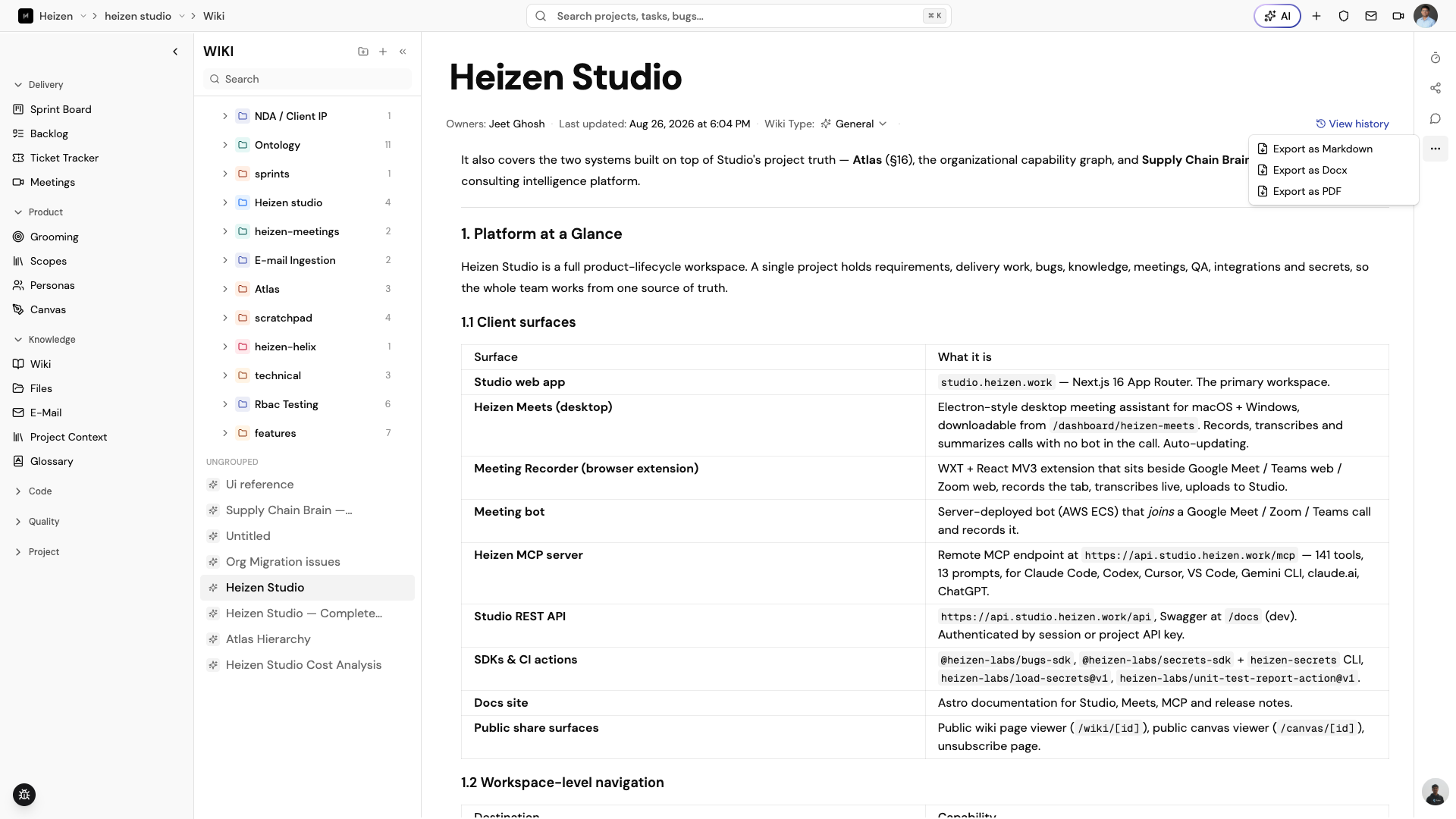Image resolution: width=1456 pixels, height=819 pixels.
Task: Open the heizen studio breadcrumb link
Action: [x=138, y=16]
